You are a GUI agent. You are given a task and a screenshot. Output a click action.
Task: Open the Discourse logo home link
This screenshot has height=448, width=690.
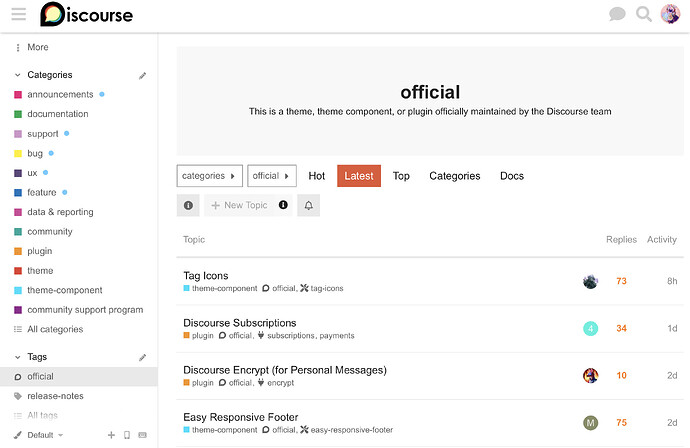click(86, 14)
